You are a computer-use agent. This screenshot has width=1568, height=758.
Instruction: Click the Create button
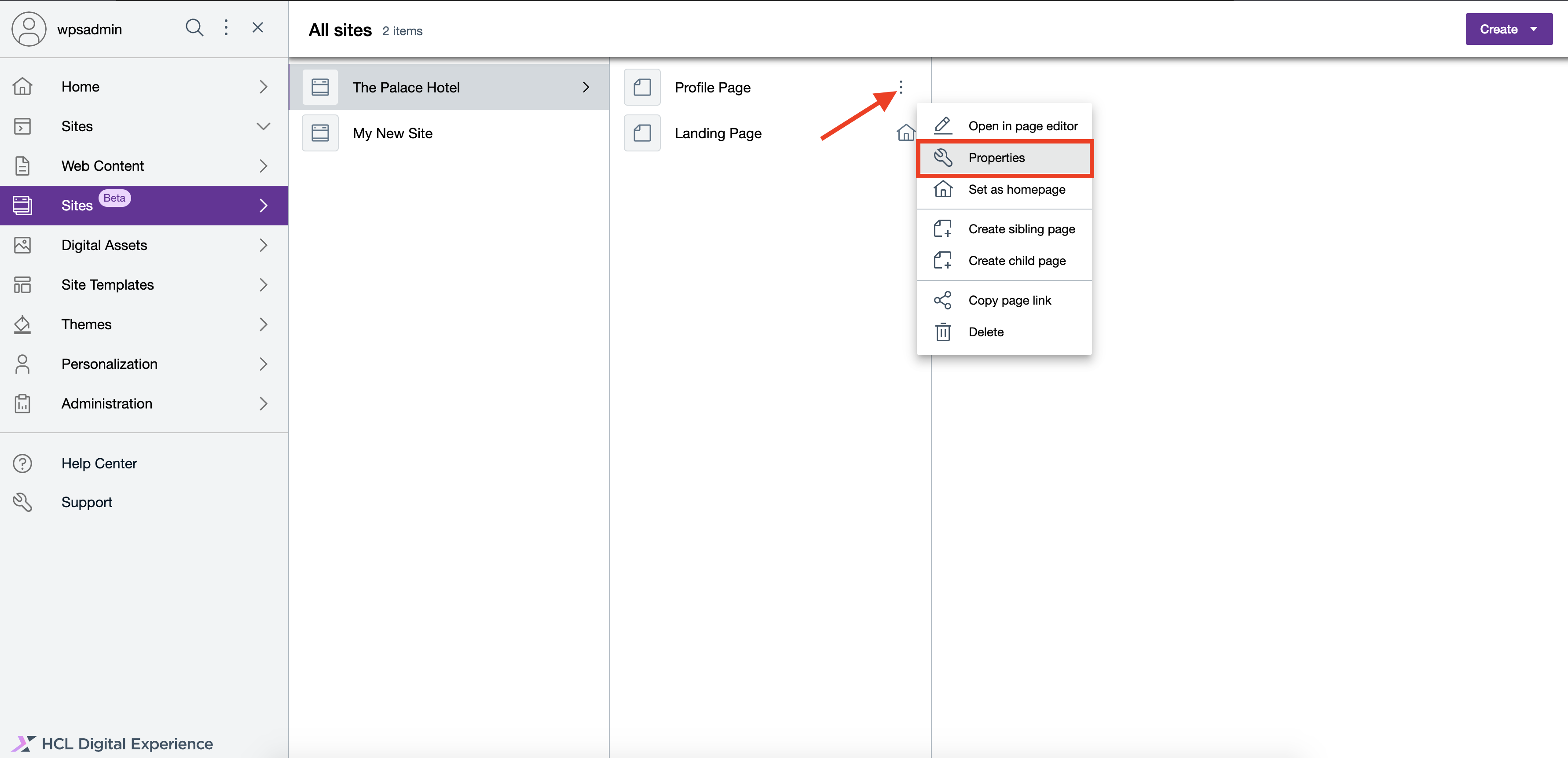click(1499, 29)
